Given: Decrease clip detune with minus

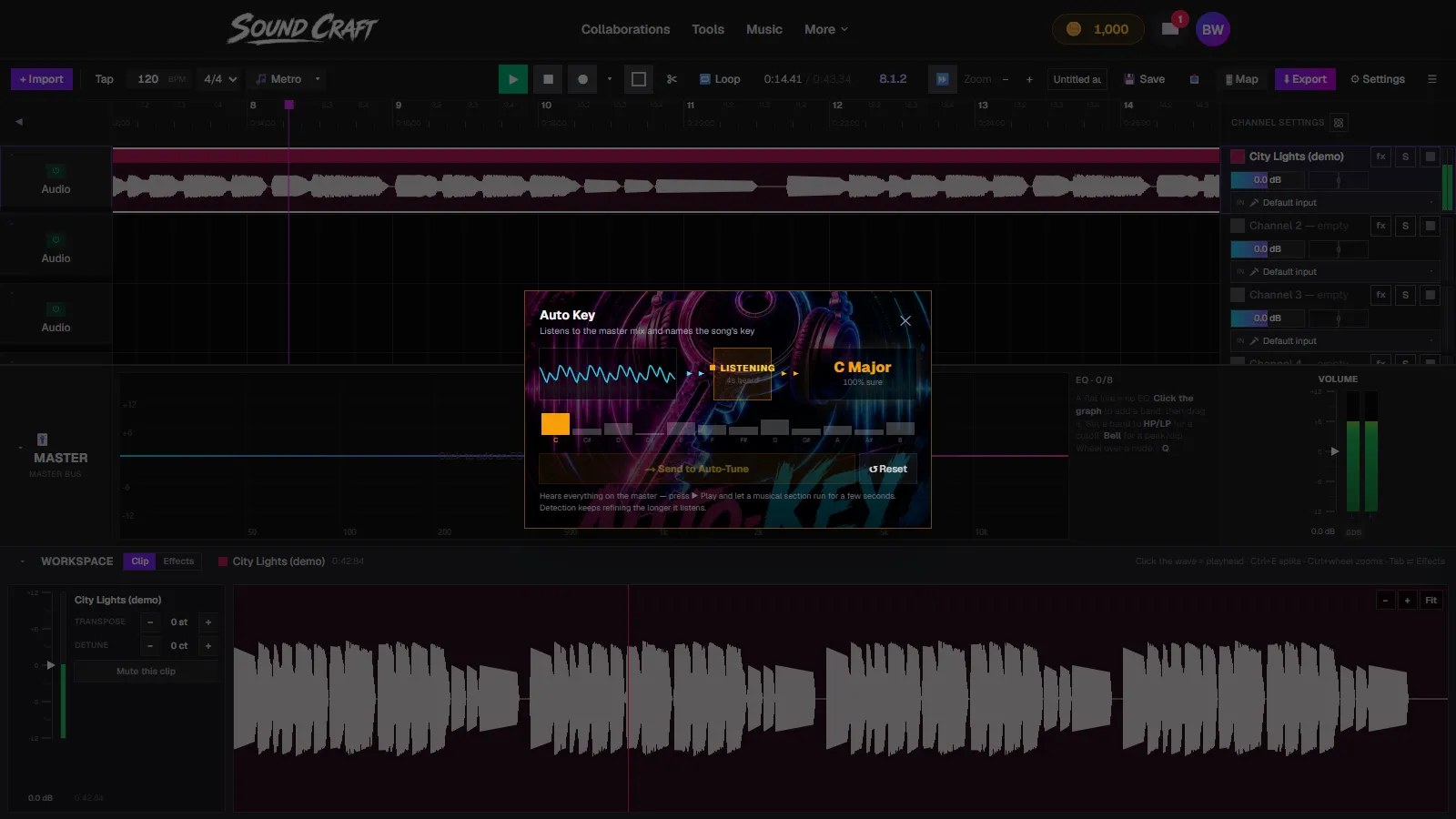Looking at the screenshot, I should (150, 646).
